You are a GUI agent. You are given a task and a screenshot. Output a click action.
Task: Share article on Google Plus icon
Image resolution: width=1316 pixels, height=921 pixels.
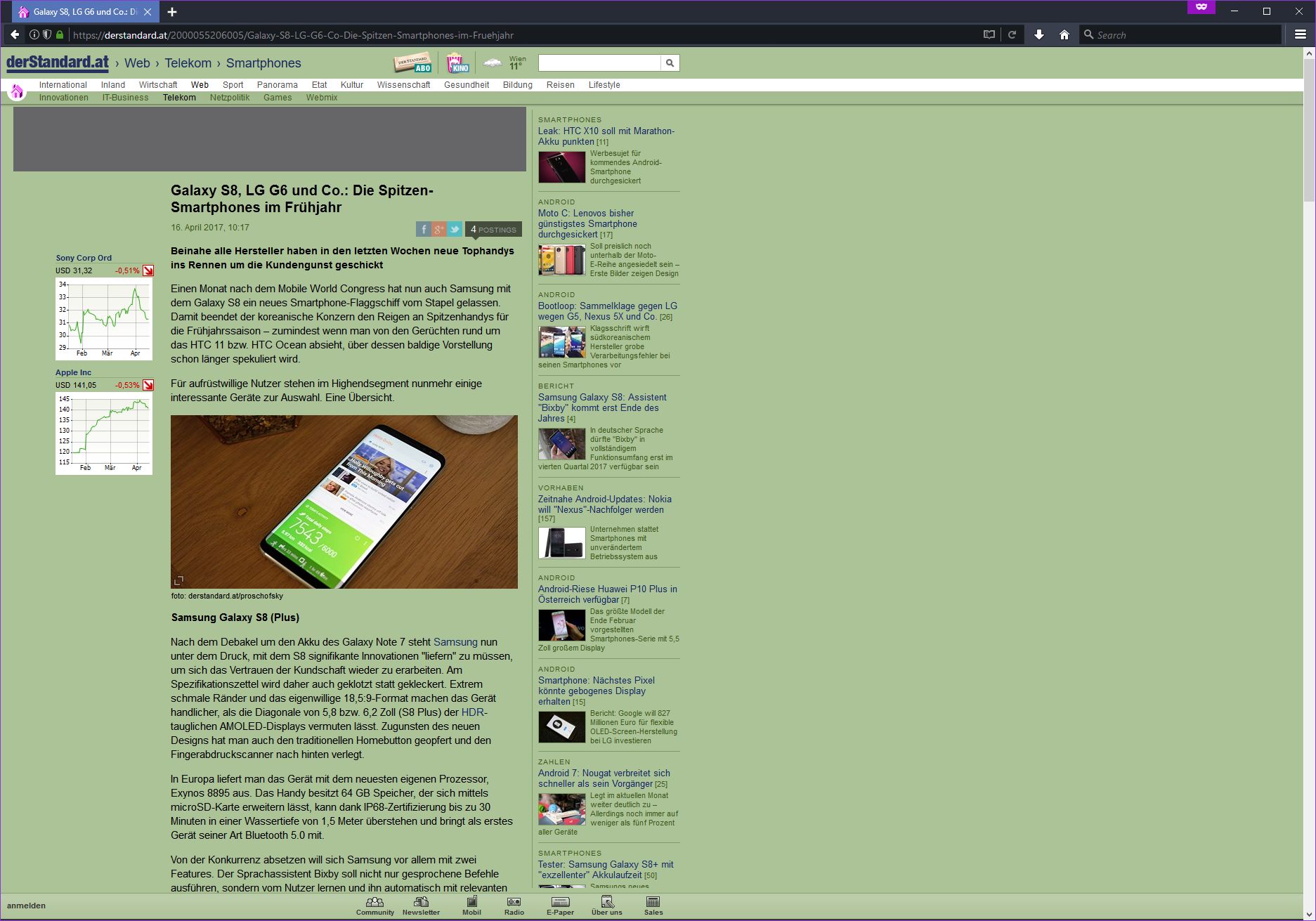click(438, 229)
